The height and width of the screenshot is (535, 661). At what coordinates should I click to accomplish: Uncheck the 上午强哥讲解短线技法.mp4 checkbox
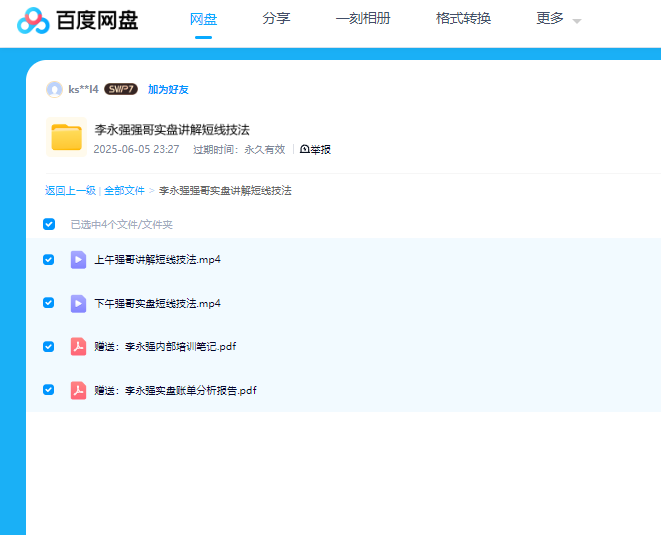tap(49, 259)
